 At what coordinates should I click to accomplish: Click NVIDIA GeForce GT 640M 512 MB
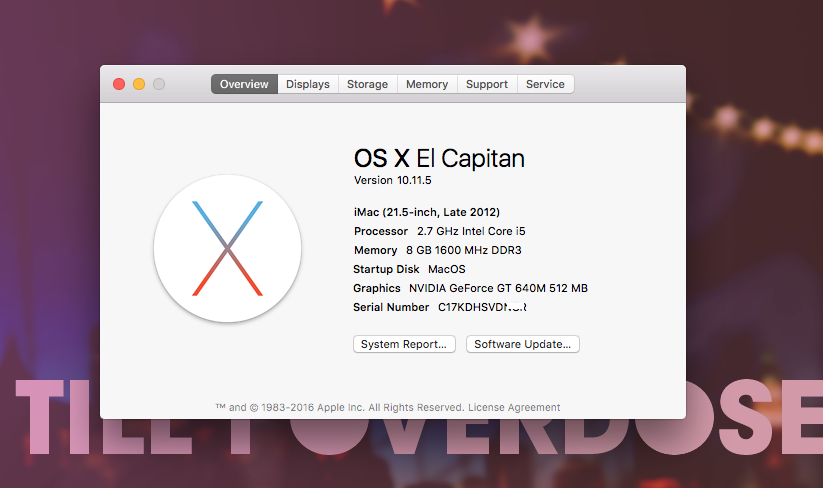tap(499, 288)
